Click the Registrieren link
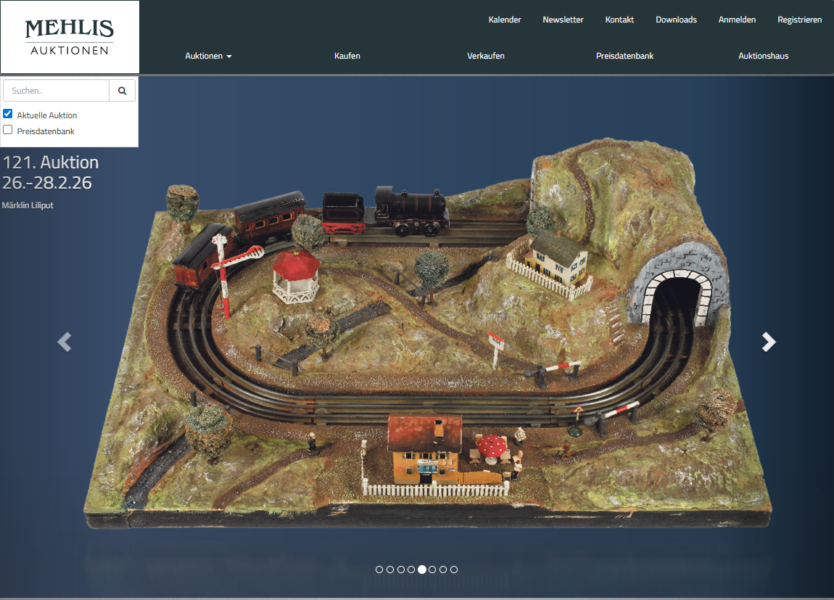 tap(799, 20)
